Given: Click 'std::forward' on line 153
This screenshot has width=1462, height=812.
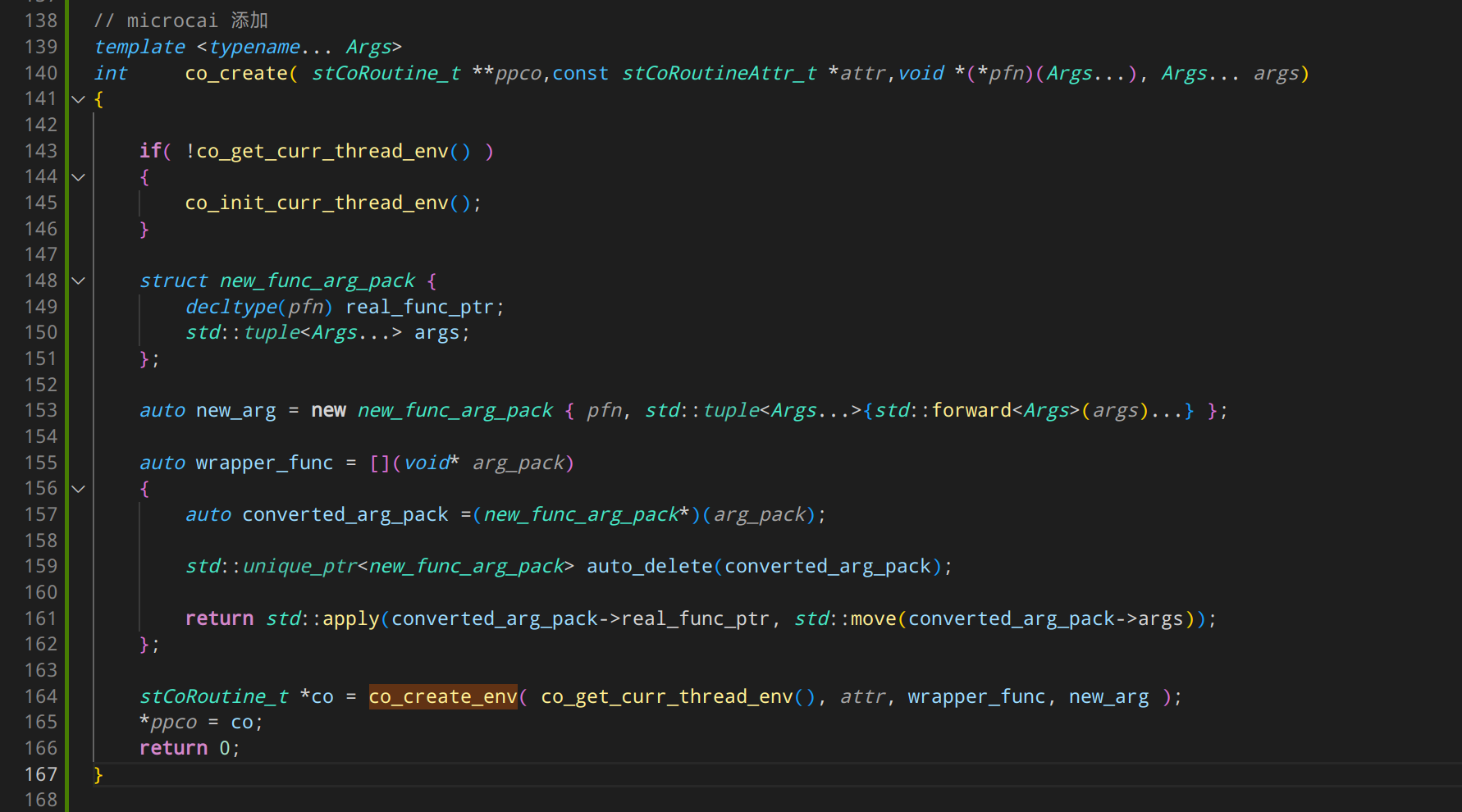Looking at the screenshot, I should click(x=943, y=410).
